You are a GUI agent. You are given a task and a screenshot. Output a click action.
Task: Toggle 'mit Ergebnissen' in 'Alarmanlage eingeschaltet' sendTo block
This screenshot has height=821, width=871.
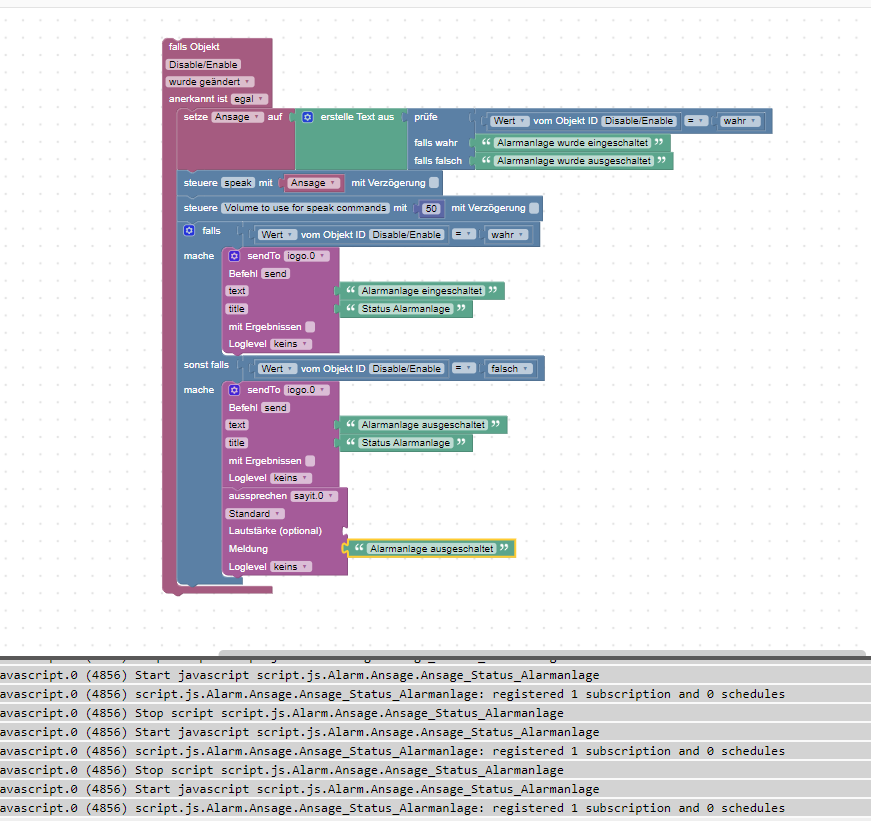coord(311,327)
